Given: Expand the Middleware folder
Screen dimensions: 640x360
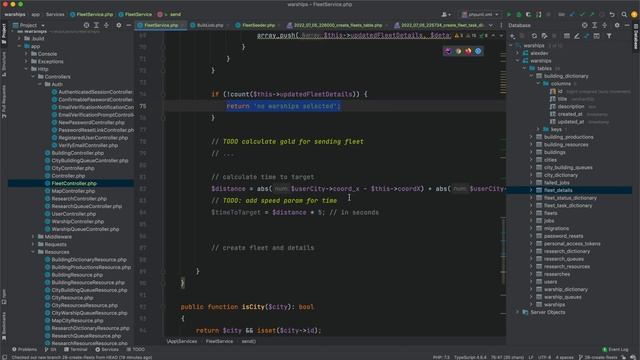Looking at the screenshot, I should coord(33,237).
